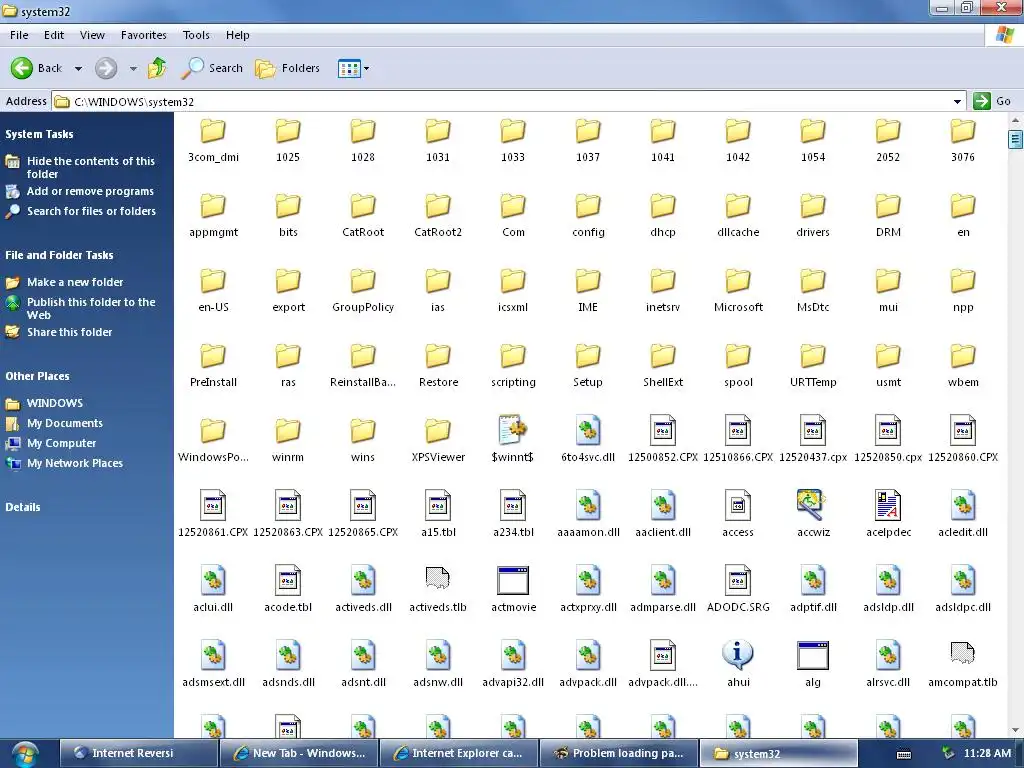Open the Edit menu
This screenshot has width=1024, height=768.
pos(54,35)
